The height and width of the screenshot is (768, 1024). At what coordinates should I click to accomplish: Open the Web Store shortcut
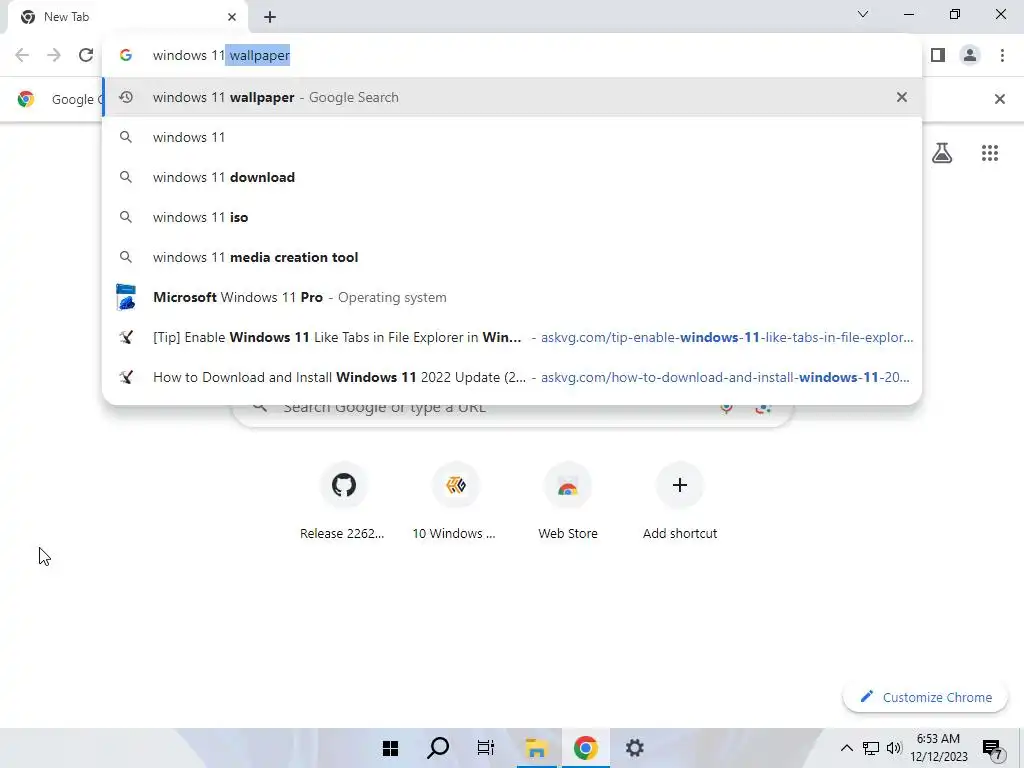[x=568, y=503]
